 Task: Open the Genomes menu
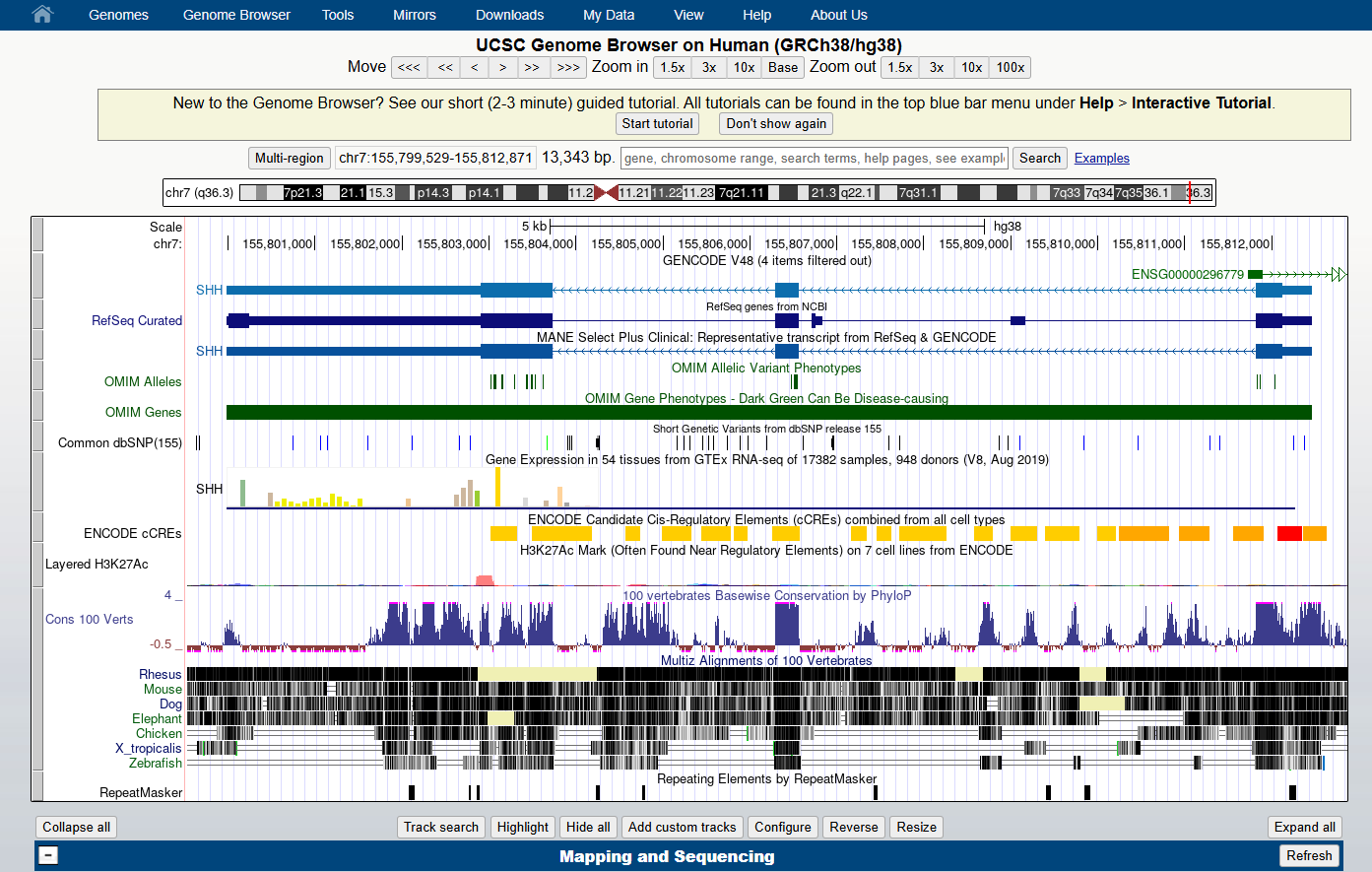(118, 15)
